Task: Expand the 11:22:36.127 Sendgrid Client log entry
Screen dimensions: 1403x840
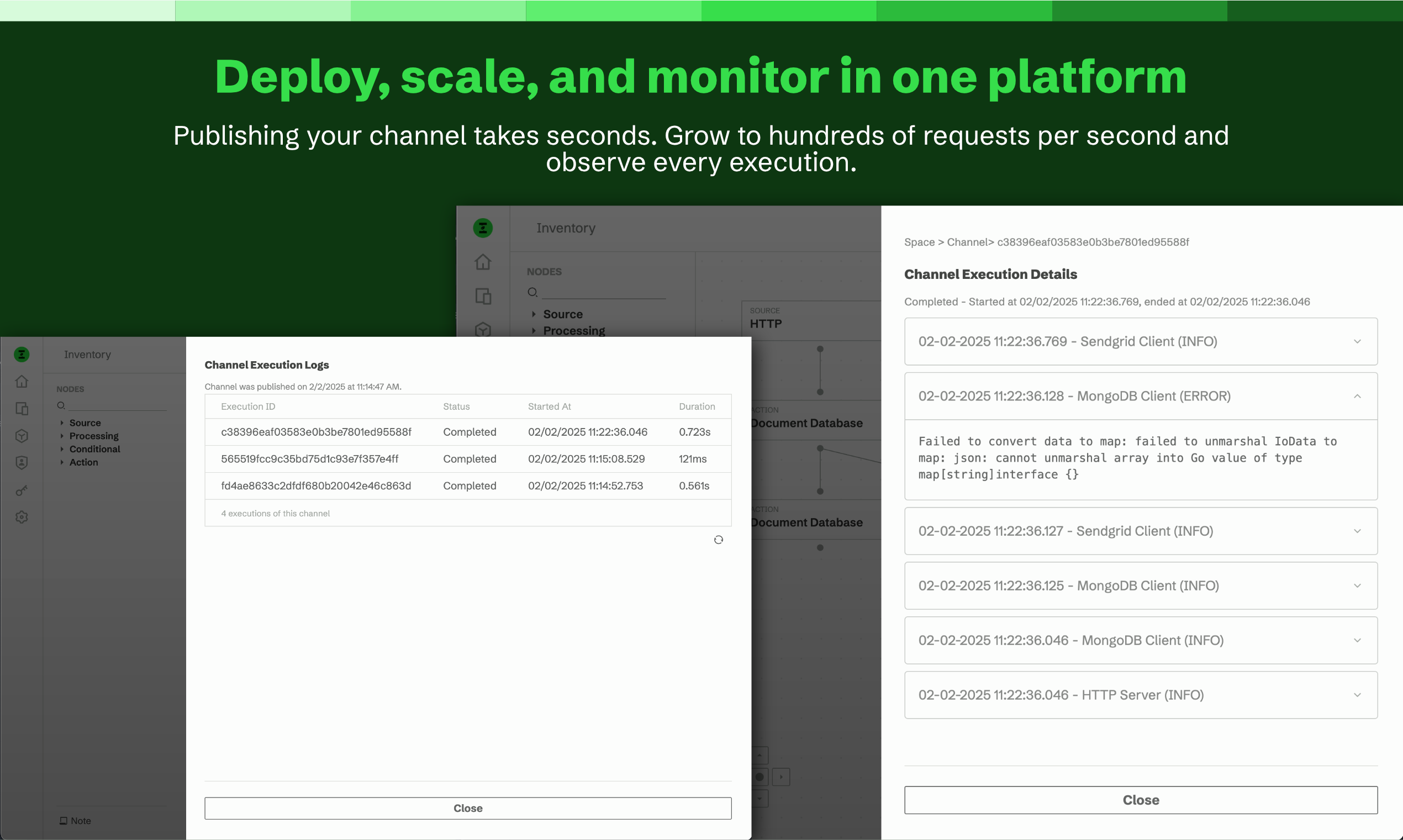Action: pyautogui.click(x=1141, y=531)
